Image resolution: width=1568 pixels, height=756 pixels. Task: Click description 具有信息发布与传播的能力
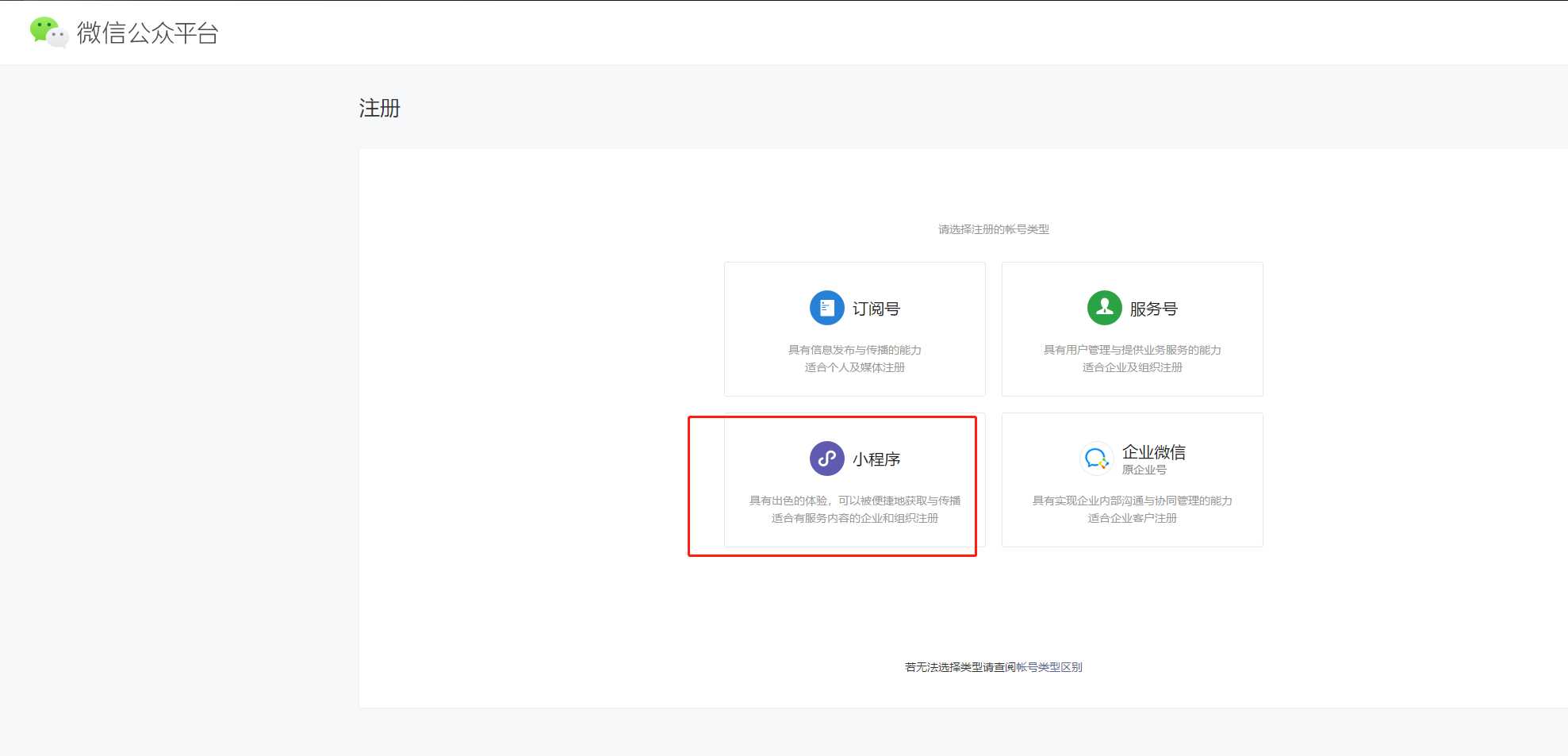[x=855, y=350]
